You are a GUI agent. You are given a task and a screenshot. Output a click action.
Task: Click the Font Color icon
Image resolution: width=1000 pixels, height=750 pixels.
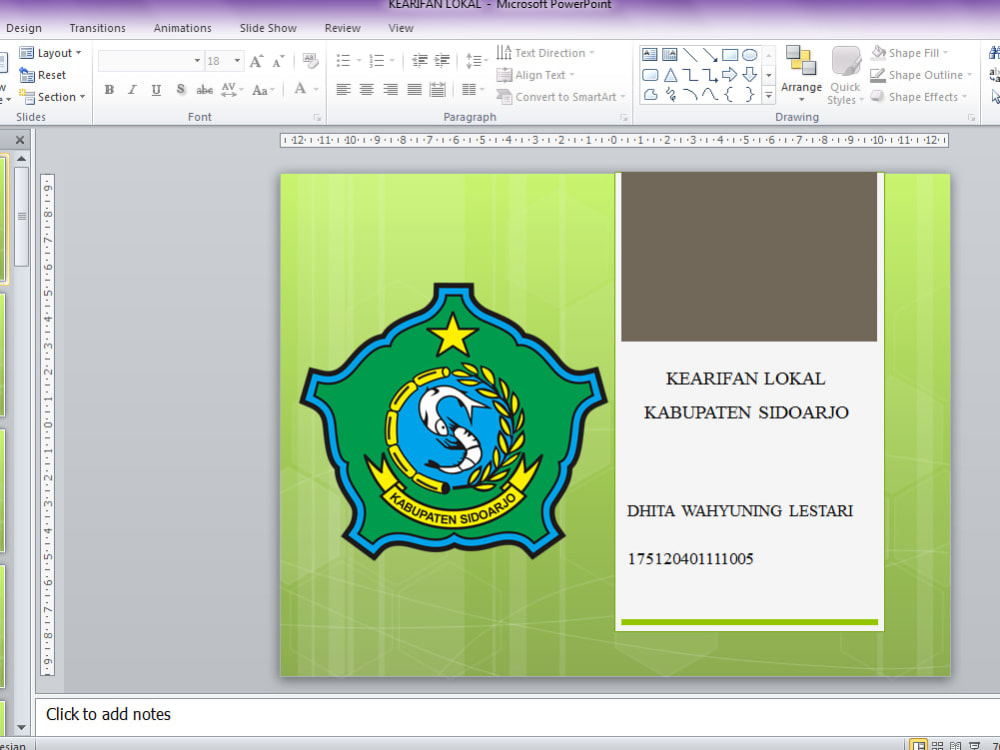[300, 89]
